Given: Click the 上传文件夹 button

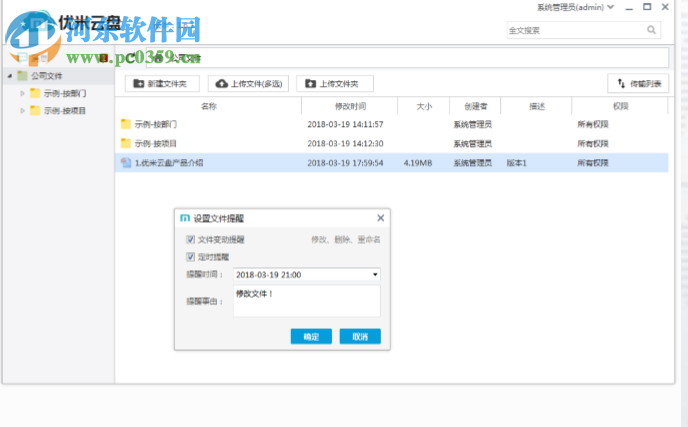Looking at the screenshot, I should click(335, 83).
